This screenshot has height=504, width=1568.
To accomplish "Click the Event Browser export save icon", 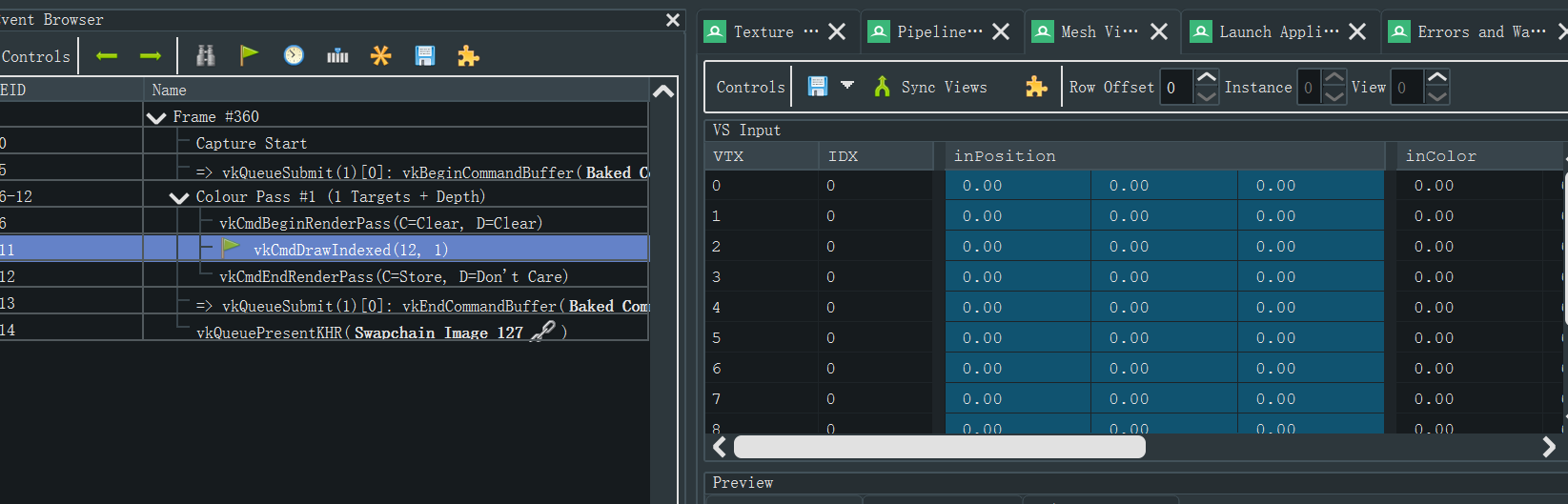I will point(425,56).
